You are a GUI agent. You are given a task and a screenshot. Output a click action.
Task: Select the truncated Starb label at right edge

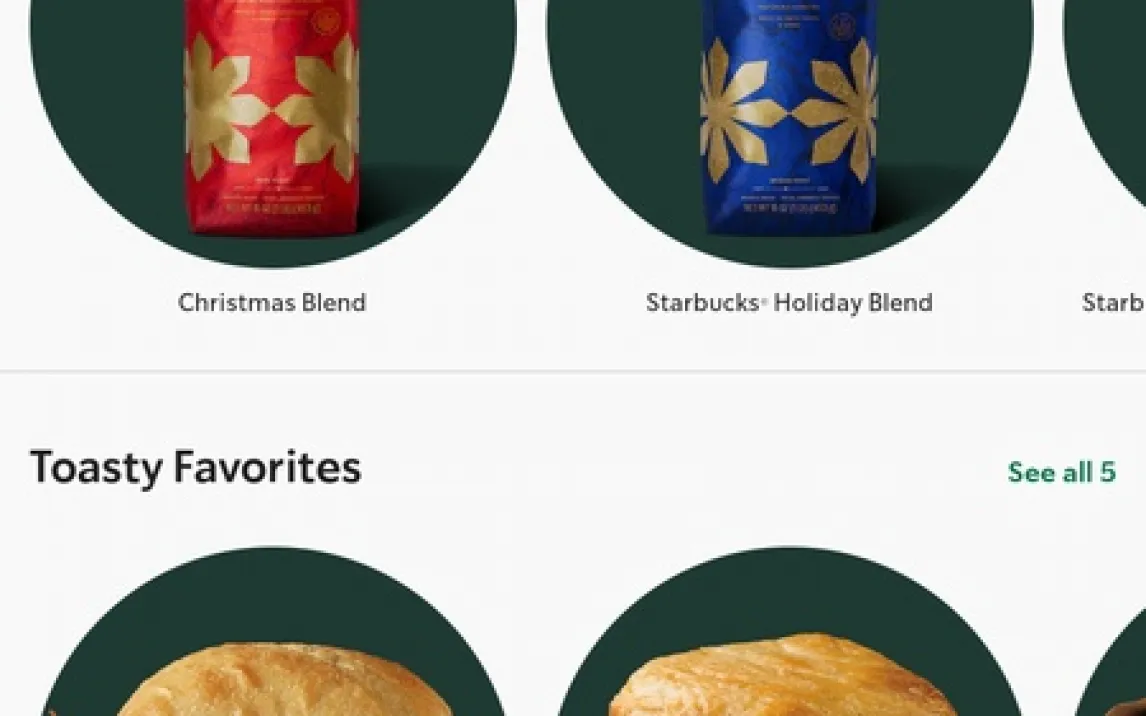point(1114,302)
